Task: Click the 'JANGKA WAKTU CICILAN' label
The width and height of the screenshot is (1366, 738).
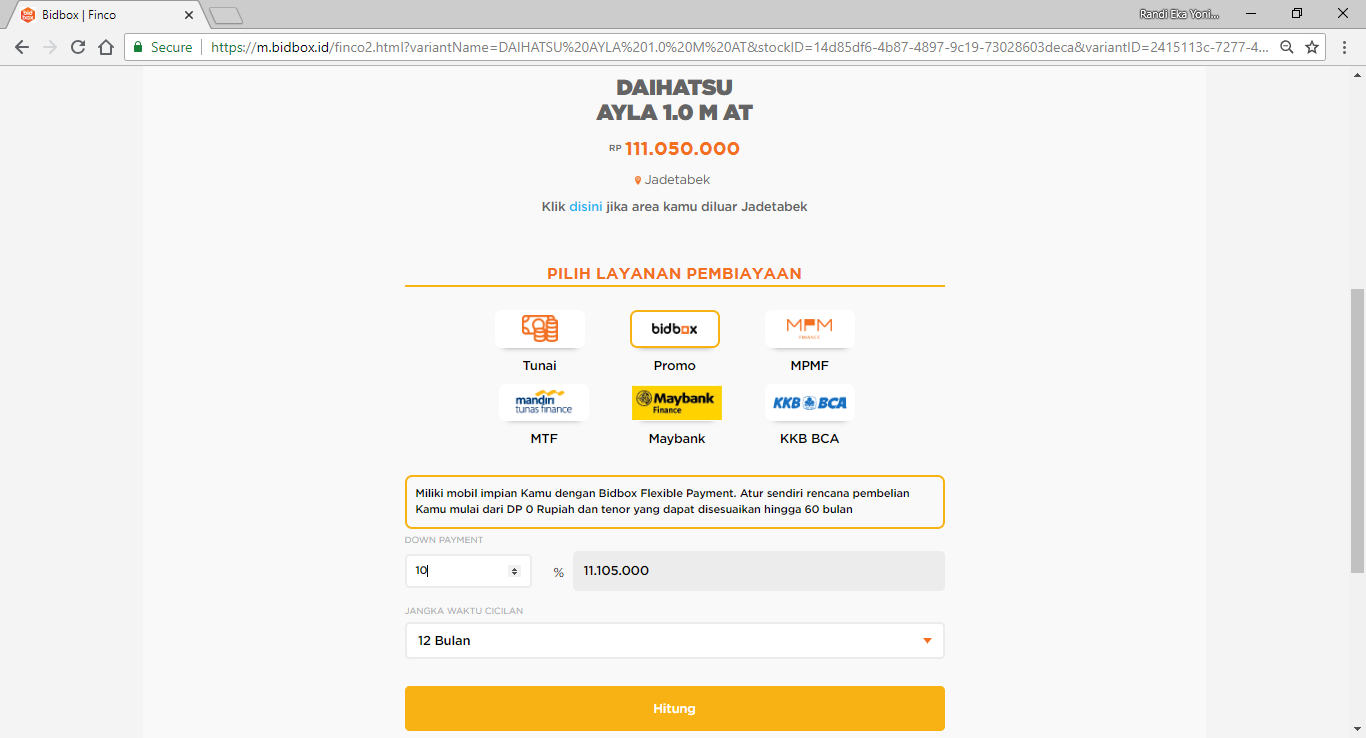Action: click(464, 611)
